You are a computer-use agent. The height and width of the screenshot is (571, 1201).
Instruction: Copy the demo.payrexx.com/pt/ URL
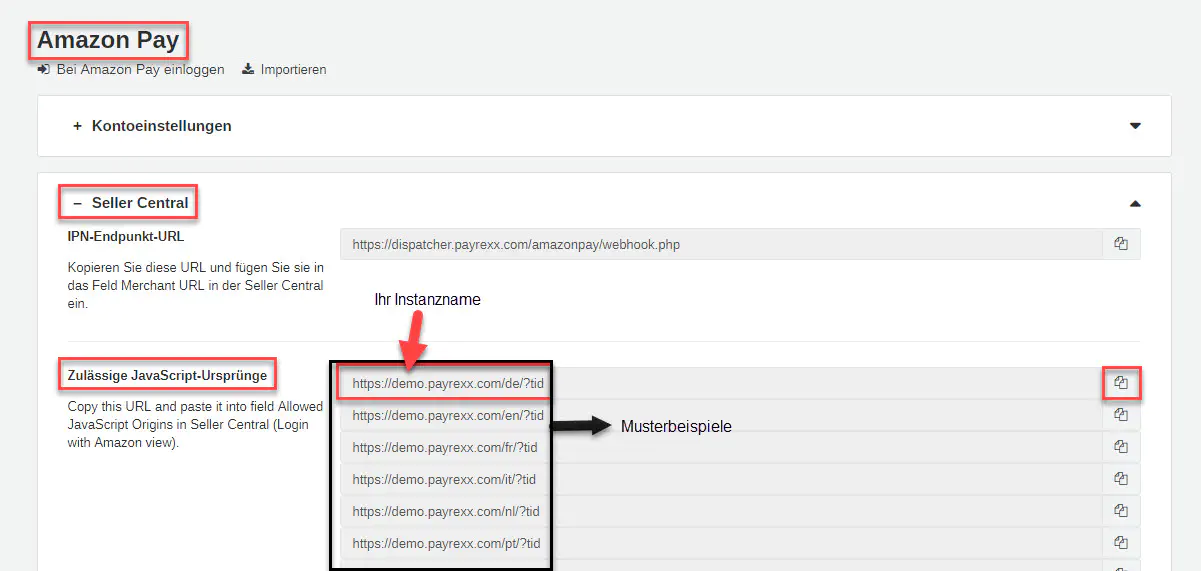click(x=1121, y=543)
